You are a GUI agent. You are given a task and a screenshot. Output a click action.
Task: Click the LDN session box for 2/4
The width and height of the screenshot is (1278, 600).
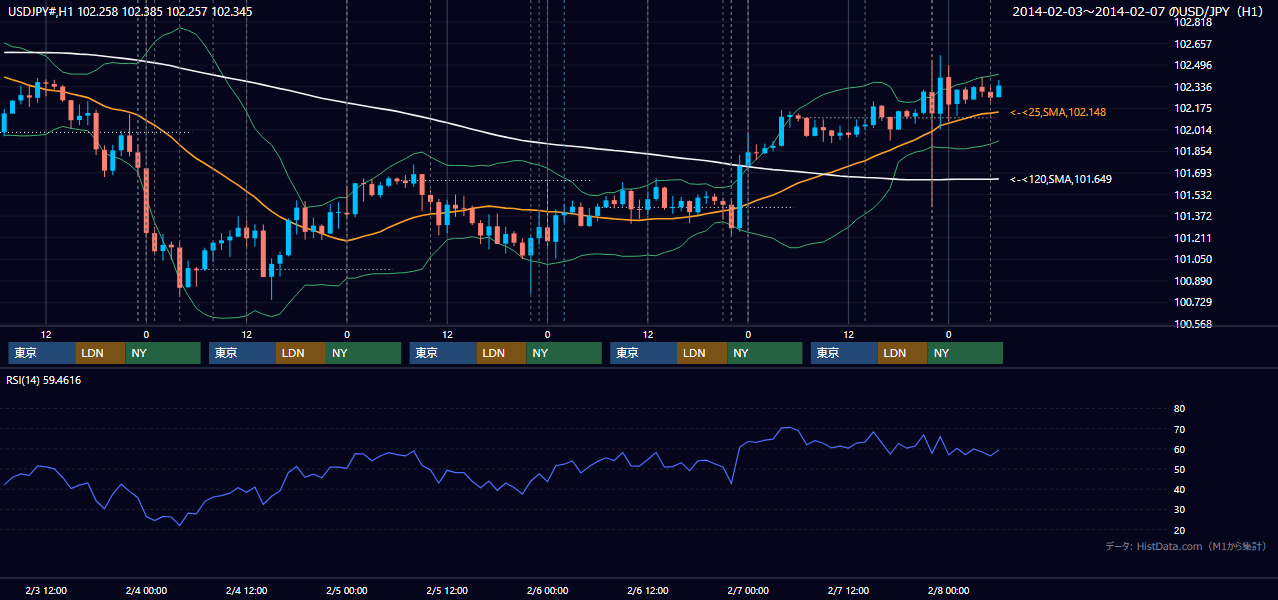(x=301, y=353)
